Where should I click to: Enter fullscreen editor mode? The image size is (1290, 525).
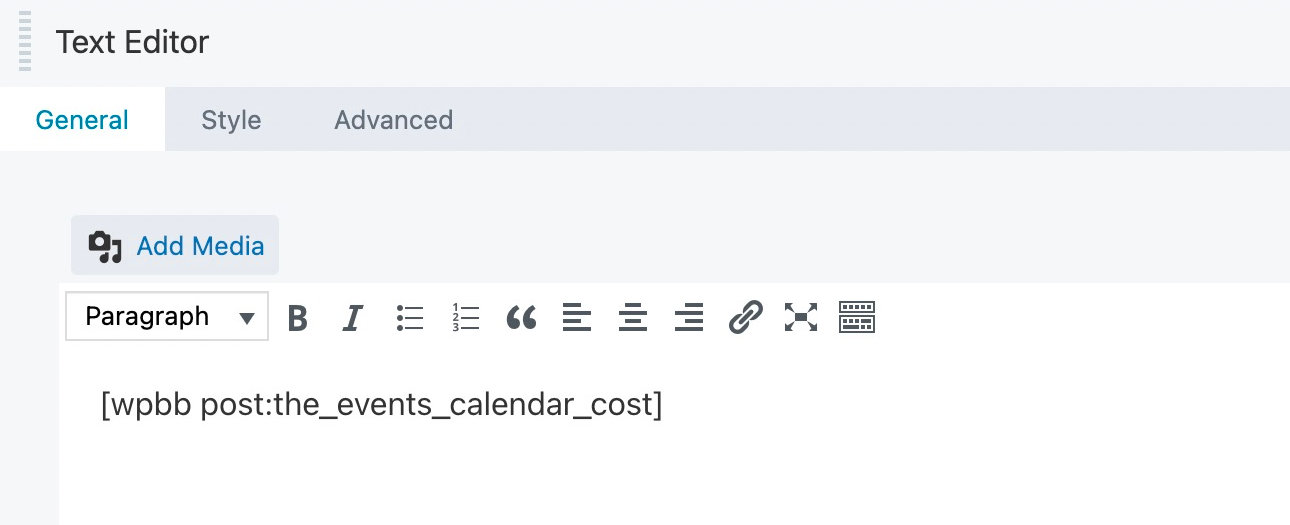click(801, 318)
